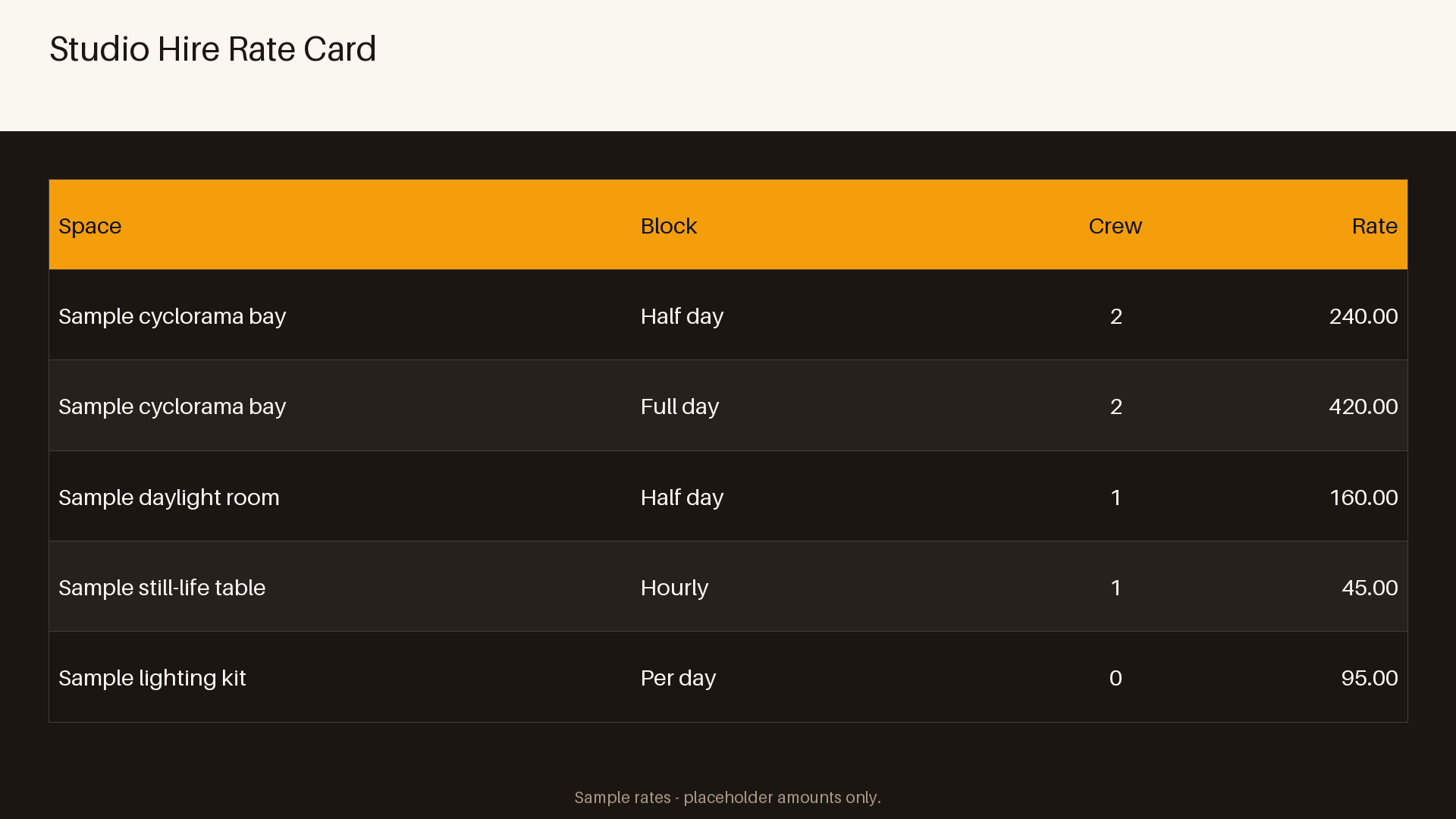
Task: Select the 95.00 rate value
Action: (1369, 678)
